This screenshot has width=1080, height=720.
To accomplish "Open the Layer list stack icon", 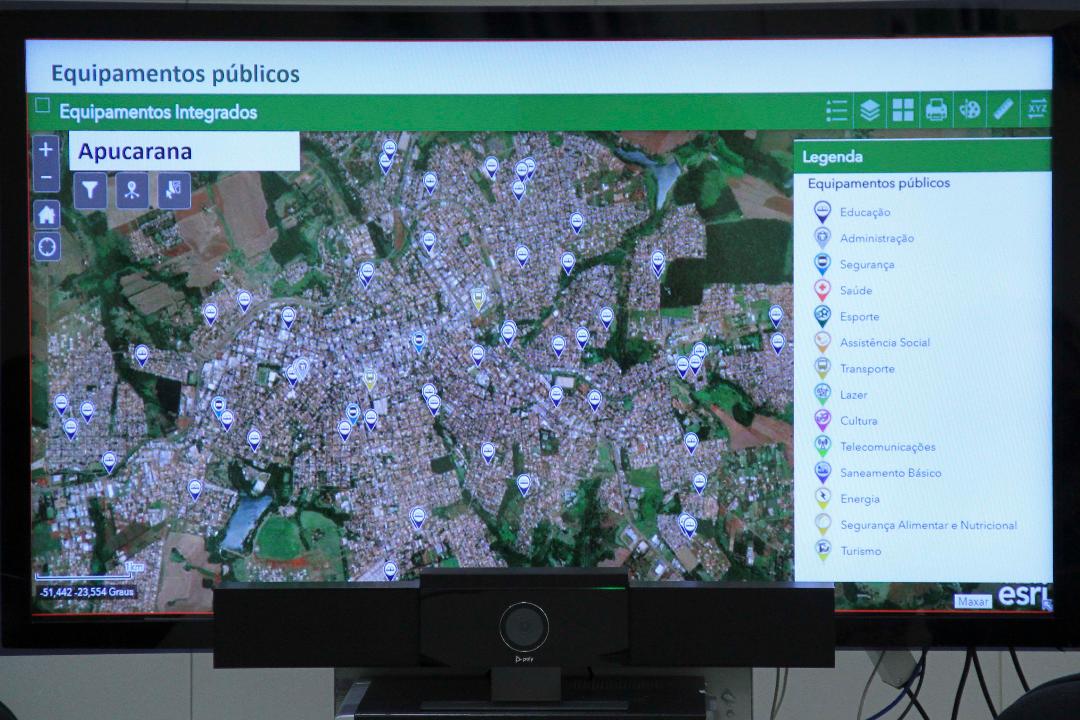I will [x=870, y=110].
